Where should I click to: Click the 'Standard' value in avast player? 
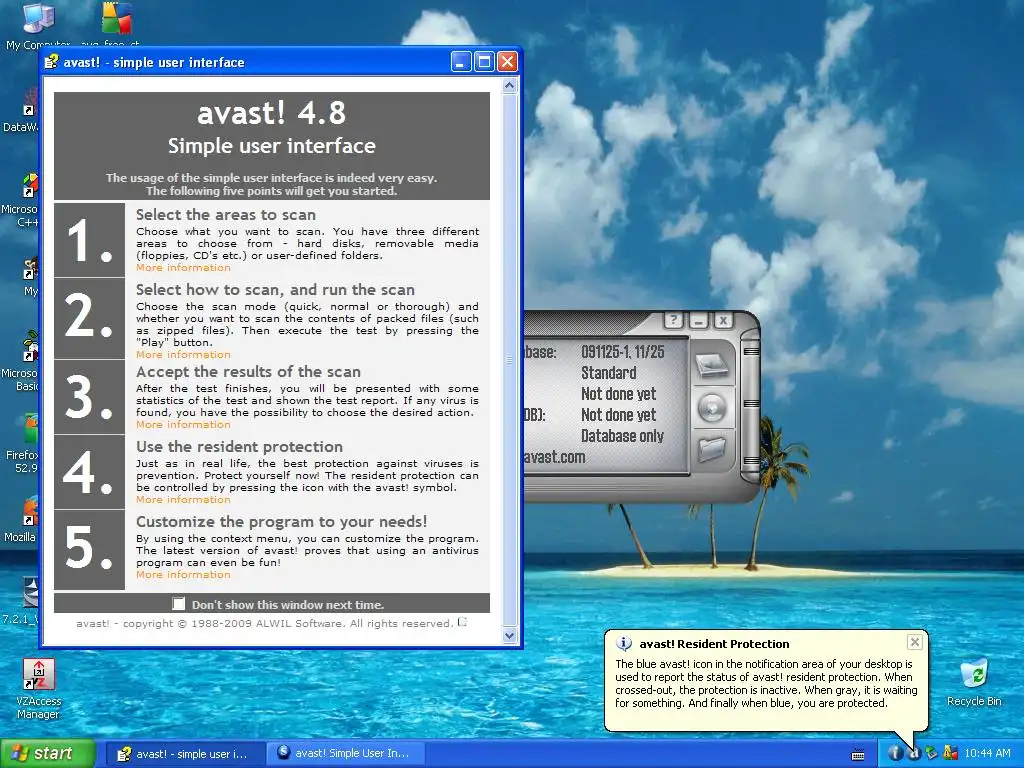tap(608, 373)
